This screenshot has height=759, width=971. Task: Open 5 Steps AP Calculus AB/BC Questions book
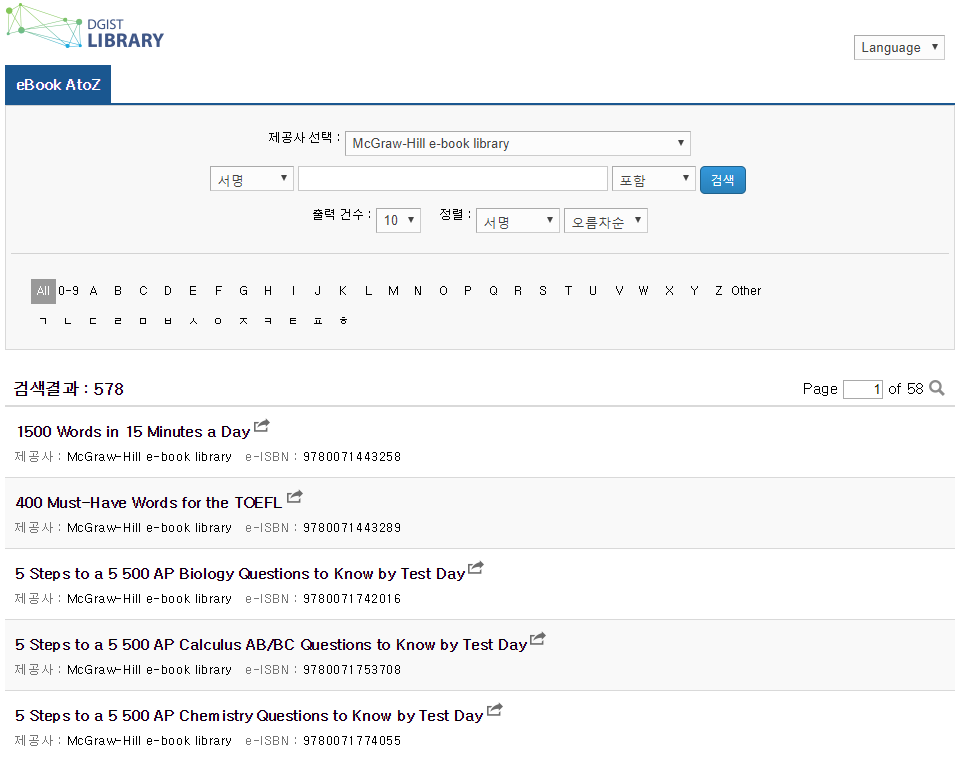(x=271, y=645)
